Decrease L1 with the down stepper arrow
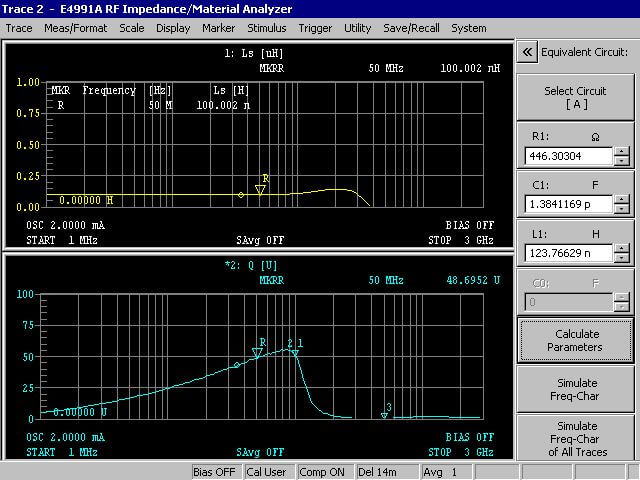The height and width of the screenshot is (480, 640). pyautogui.click(x=622, y=258)
